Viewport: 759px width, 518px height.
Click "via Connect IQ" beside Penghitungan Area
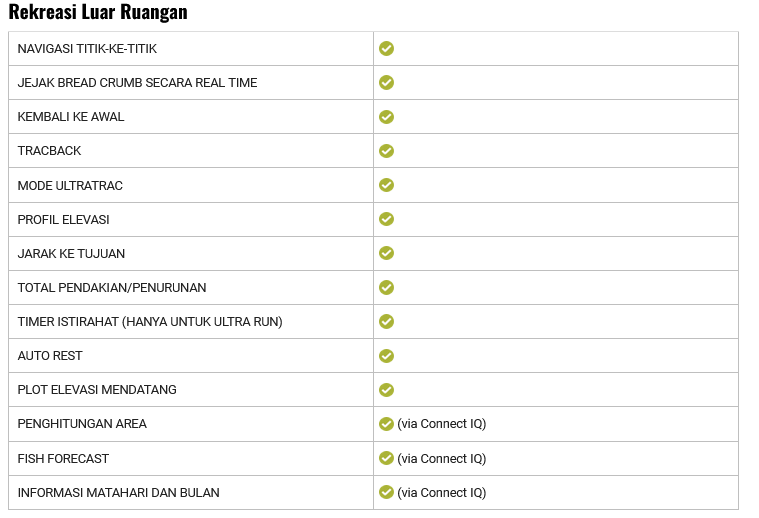pyautogui.click(x=441, y=424)
